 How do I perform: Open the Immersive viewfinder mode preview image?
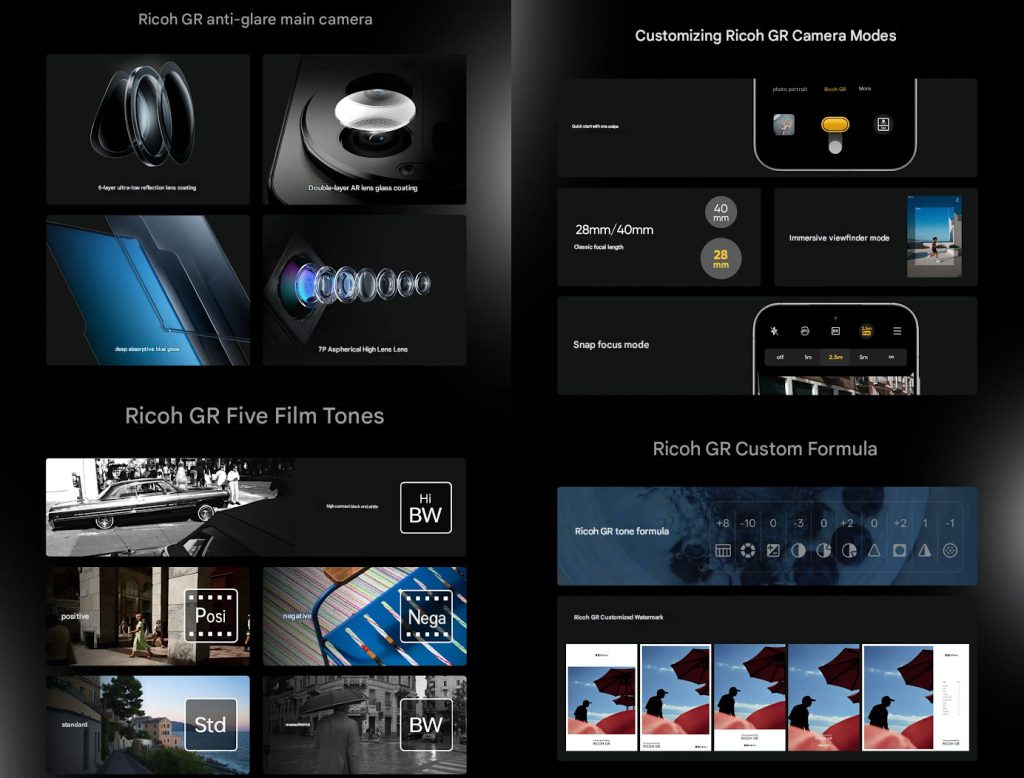tap(934, 236)
